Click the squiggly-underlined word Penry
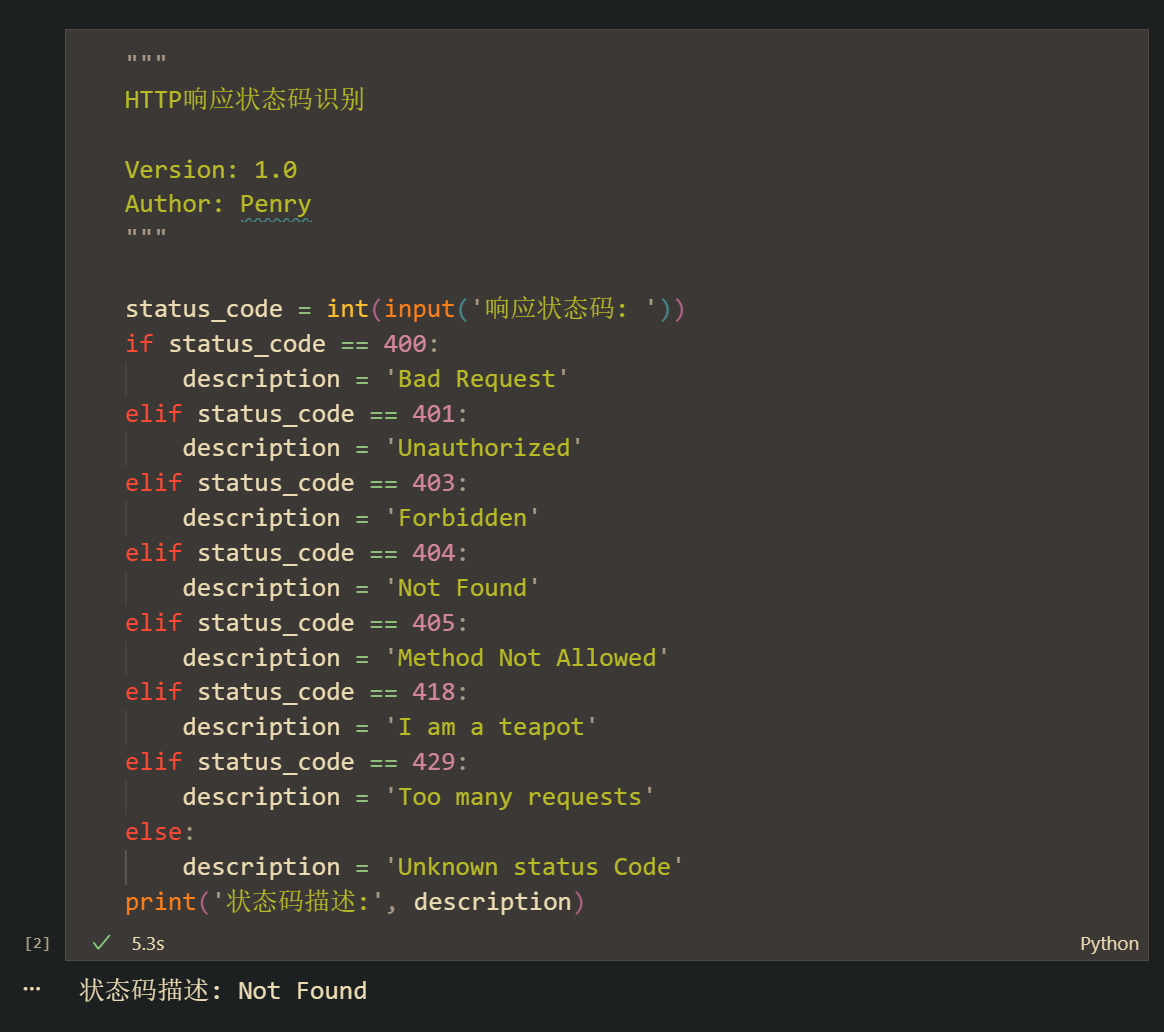This screenshot has width=1164, height=1032. click(x=276, y=205)
